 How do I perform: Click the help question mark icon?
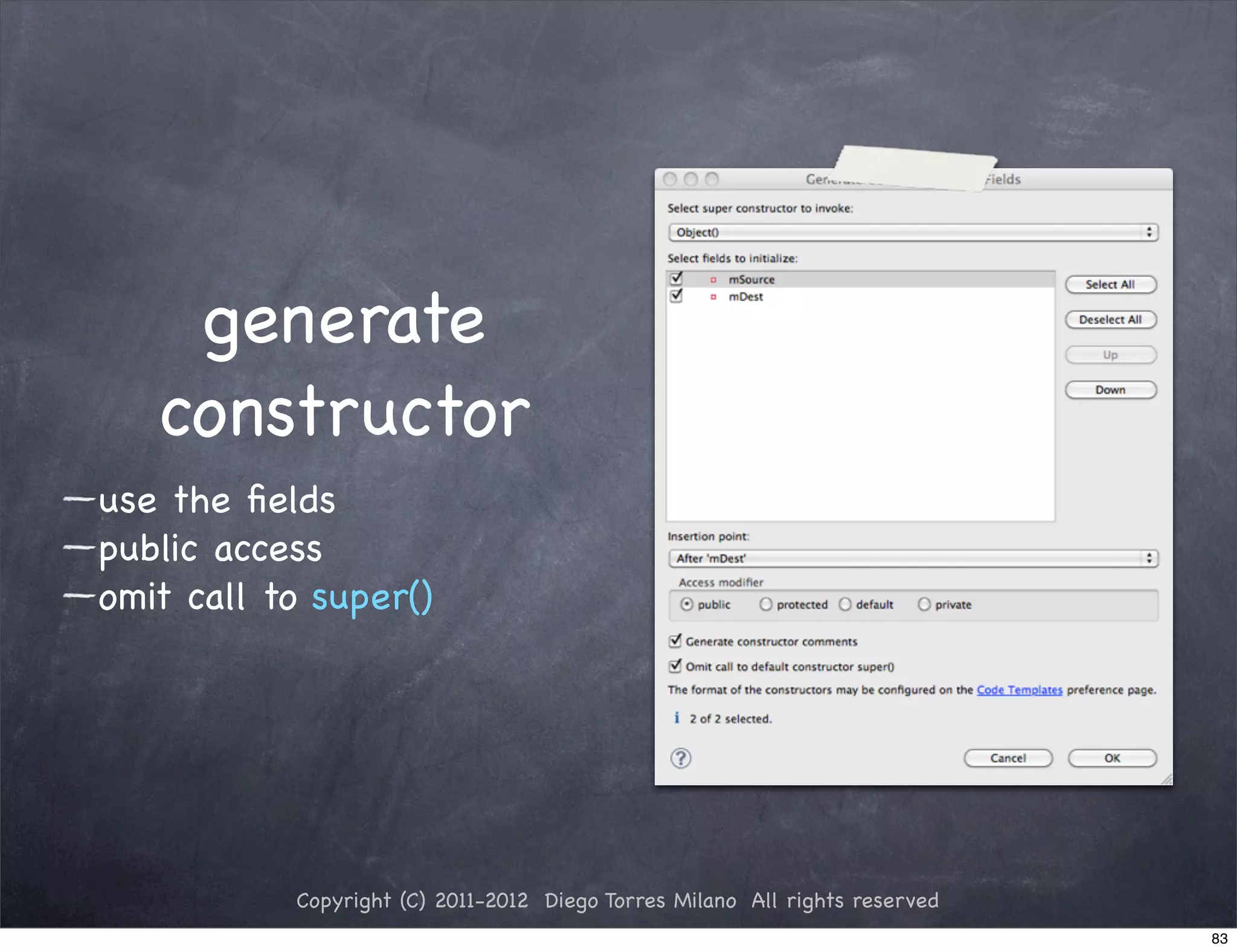click(681, 758)
